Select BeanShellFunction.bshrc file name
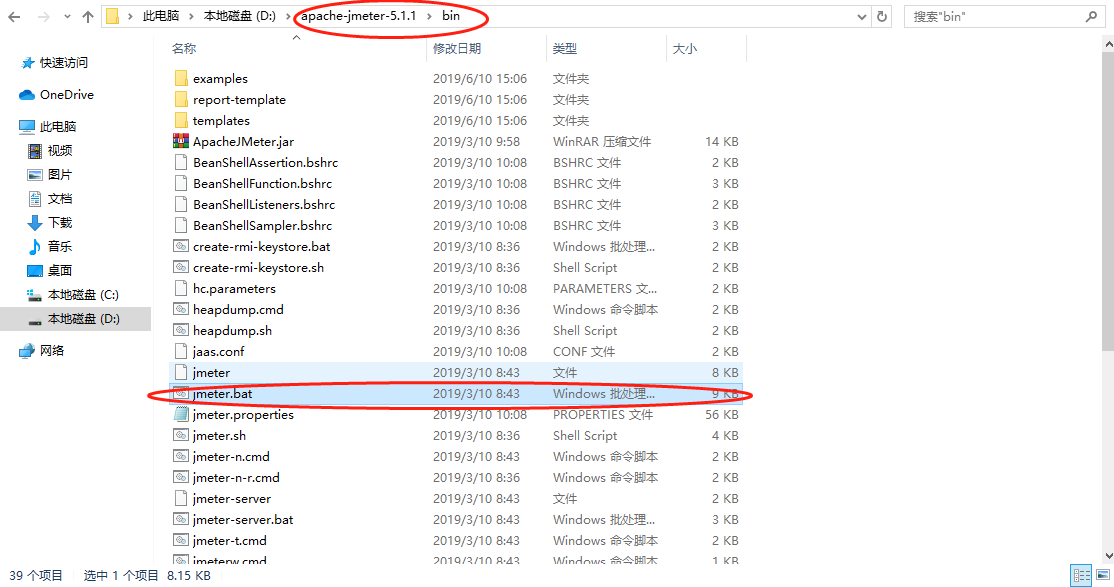 (x=262, y=183)
